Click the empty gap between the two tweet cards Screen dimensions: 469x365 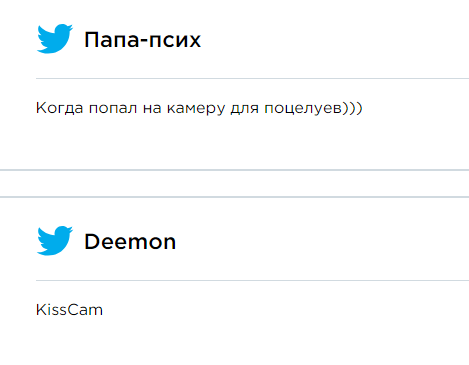[x=234, y=184]
